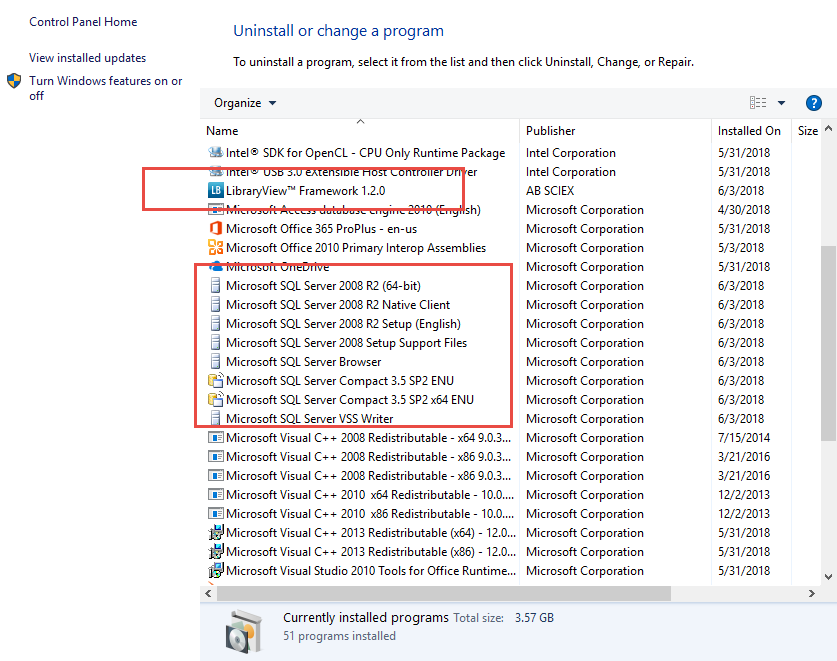Click the 51 programs installed text
Image resolution: width=837 pixels, height=661 pixels.
click(x=339, y=636)
